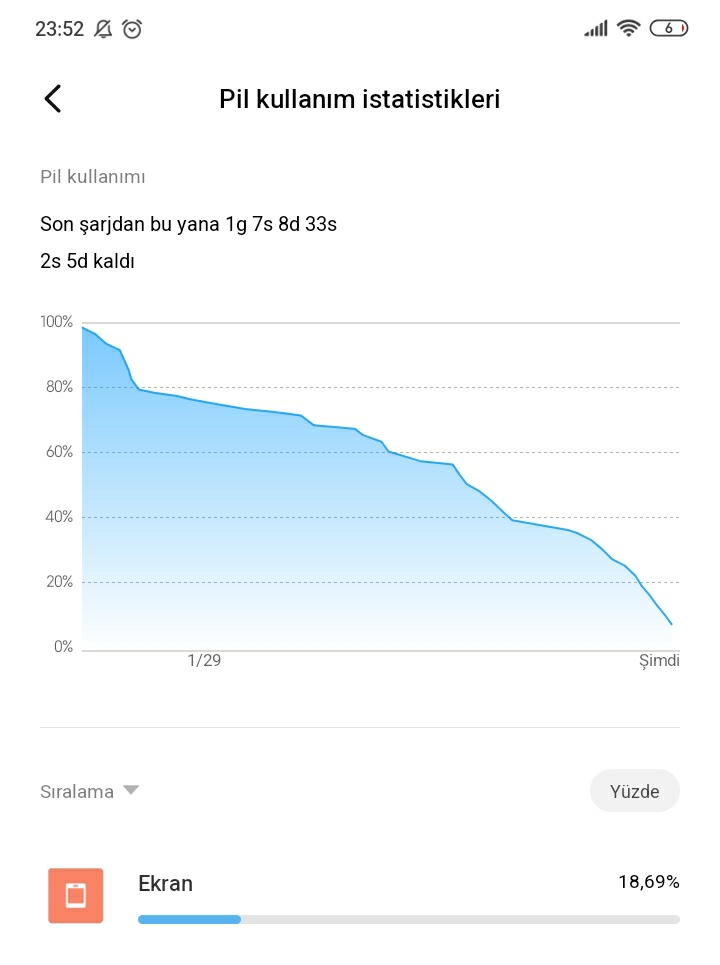Tap the Pil kullanım istatistikleri title
720x965 pixels.
pyautogui.click(x=359, y=99)
